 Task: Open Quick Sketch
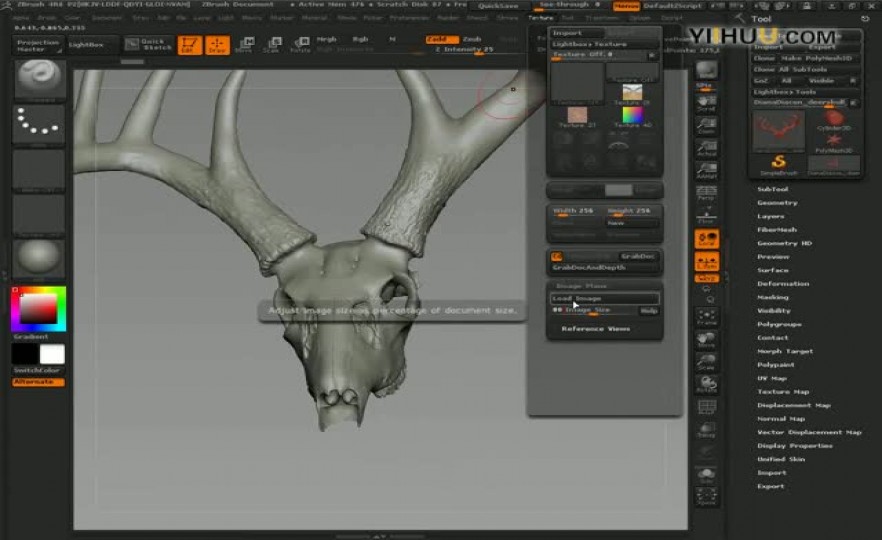[x=148, y=45]
